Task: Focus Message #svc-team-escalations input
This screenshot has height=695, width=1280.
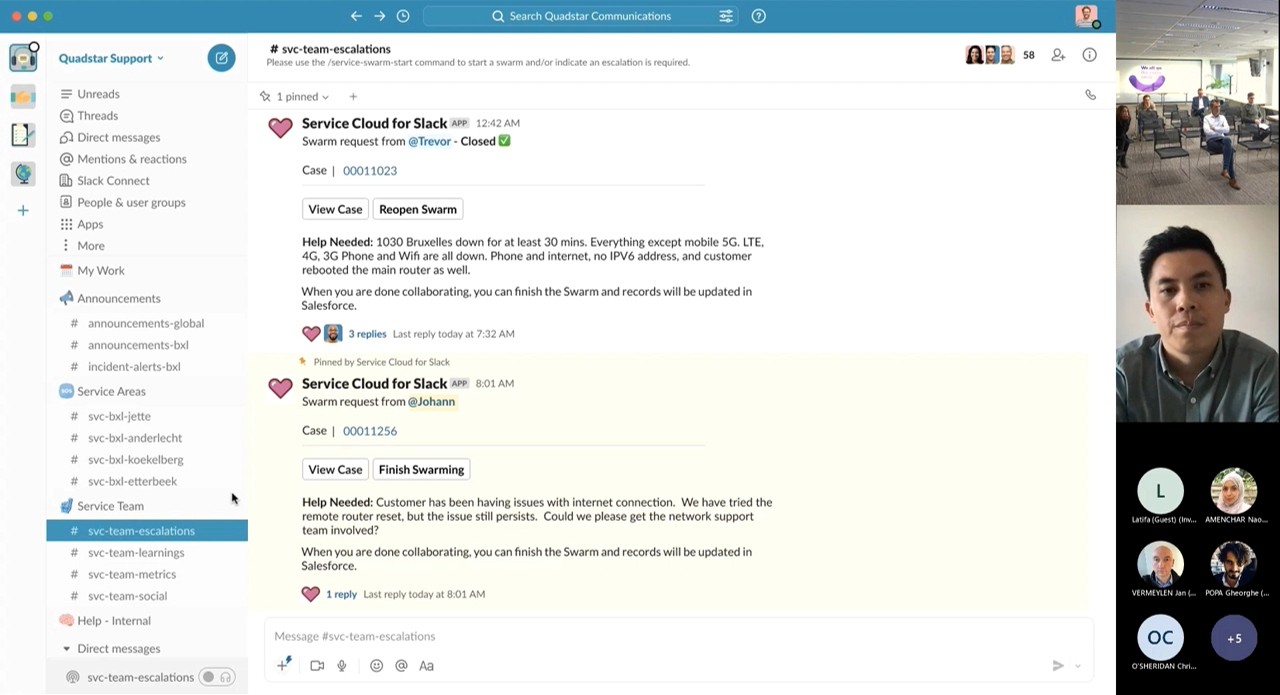Action: (x=680, y=636)
